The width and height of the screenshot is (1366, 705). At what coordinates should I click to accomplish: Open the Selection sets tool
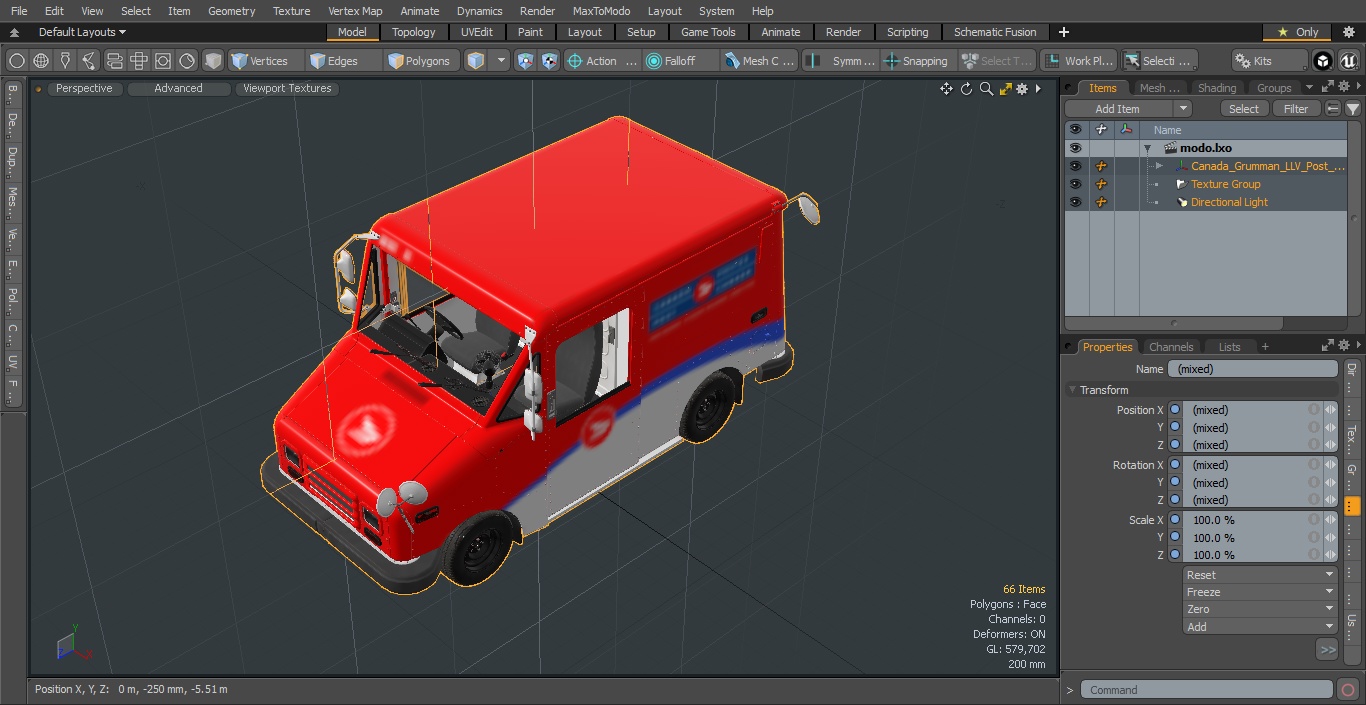1158,61
